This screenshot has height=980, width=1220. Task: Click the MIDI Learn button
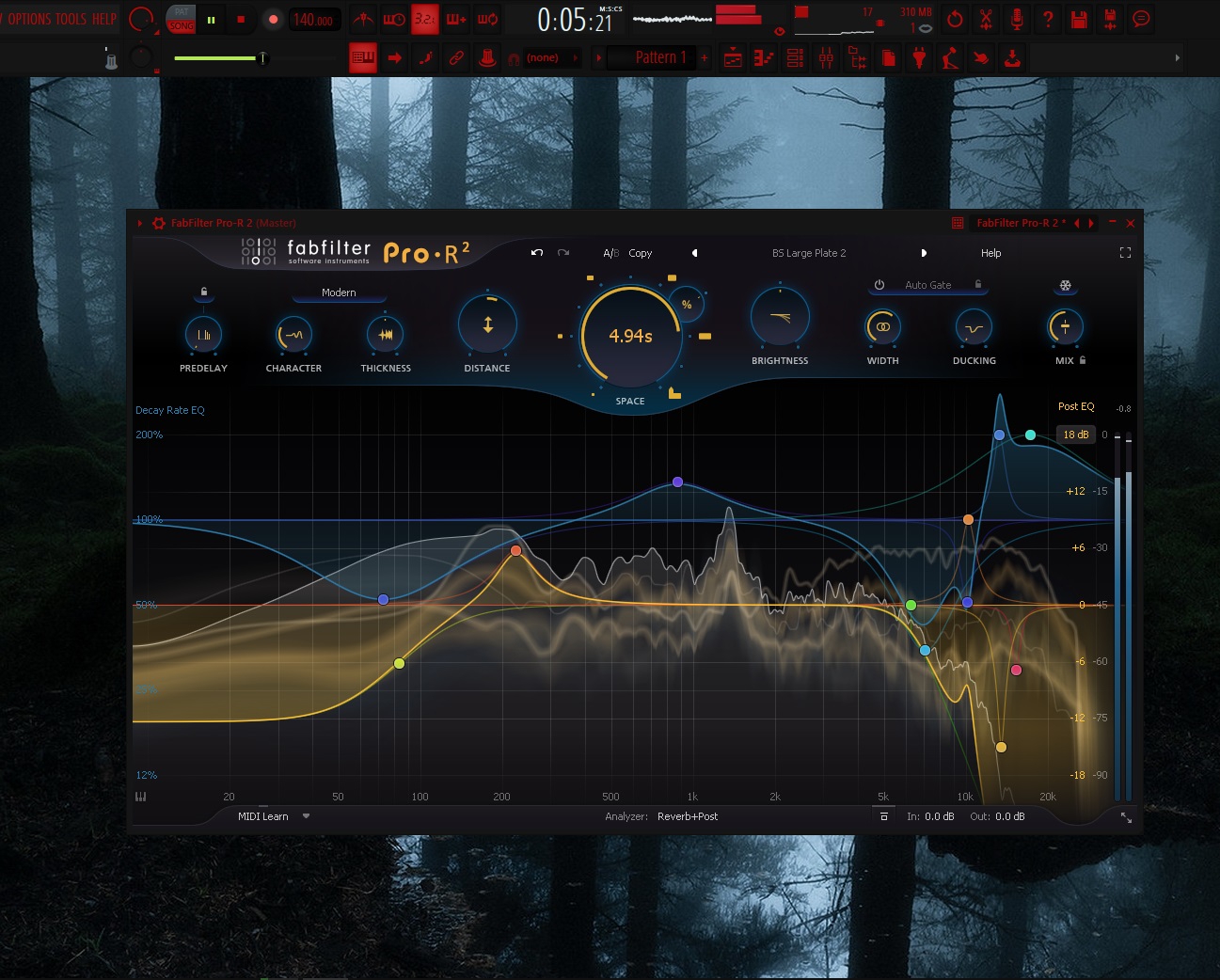(x=263, y=816)
